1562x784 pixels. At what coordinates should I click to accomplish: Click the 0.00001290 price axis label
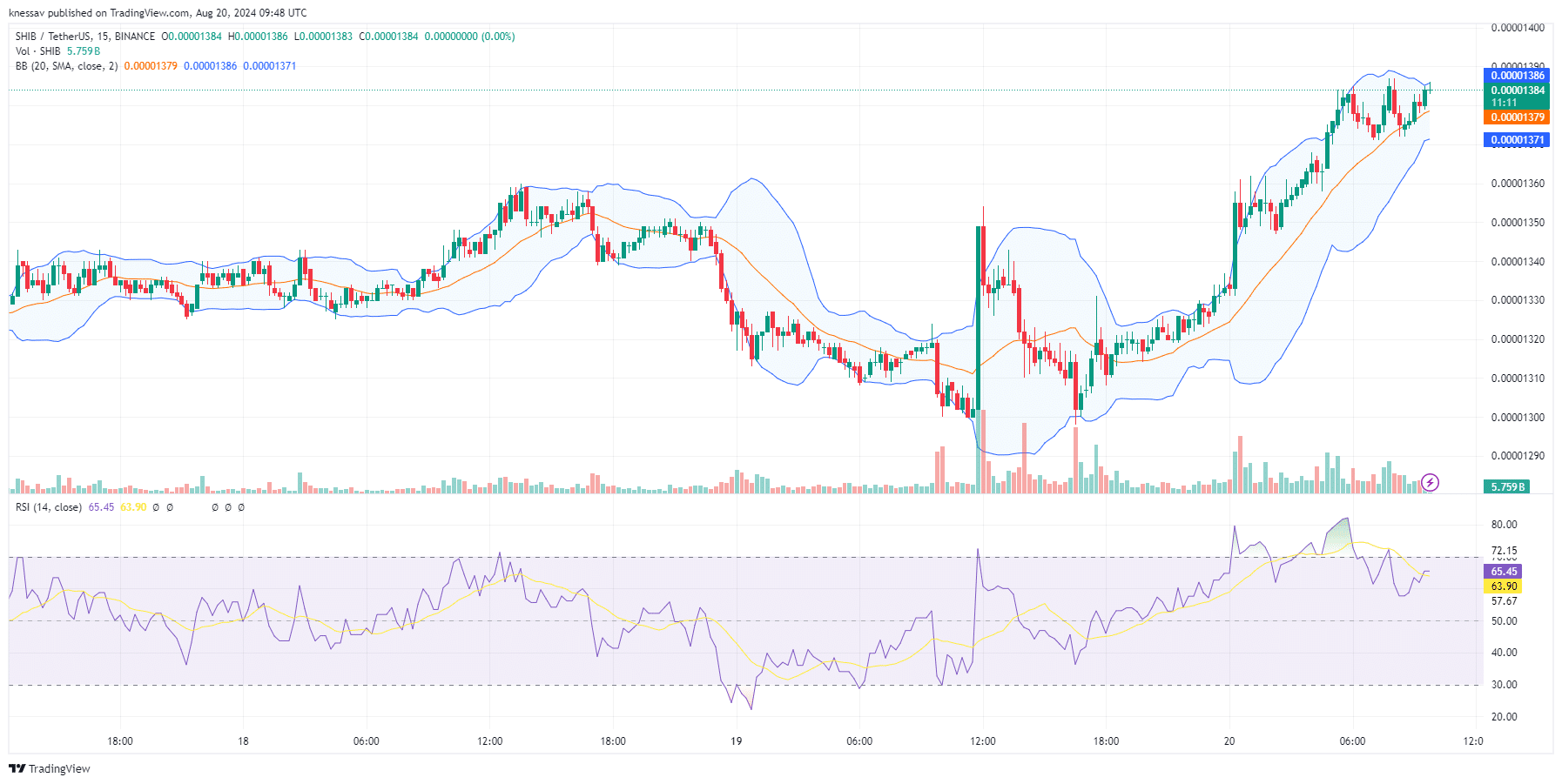click(1518, 456)
